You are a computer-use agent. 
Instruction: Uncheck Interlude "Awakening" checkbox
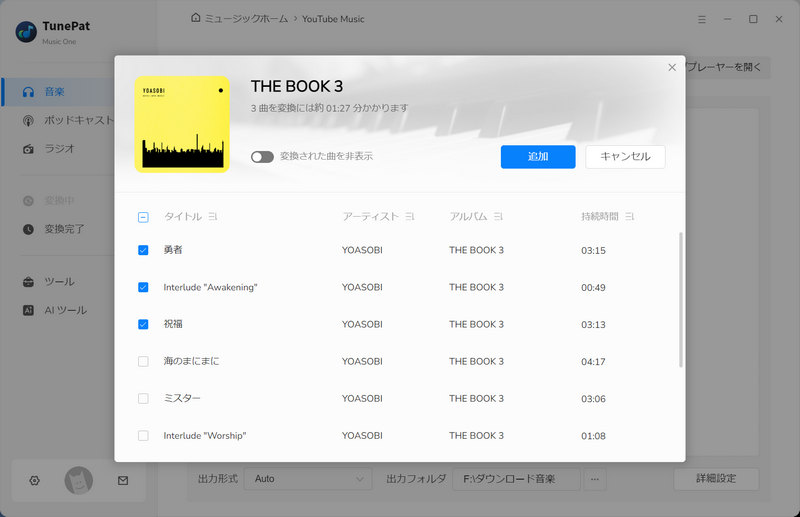(143, 287)
